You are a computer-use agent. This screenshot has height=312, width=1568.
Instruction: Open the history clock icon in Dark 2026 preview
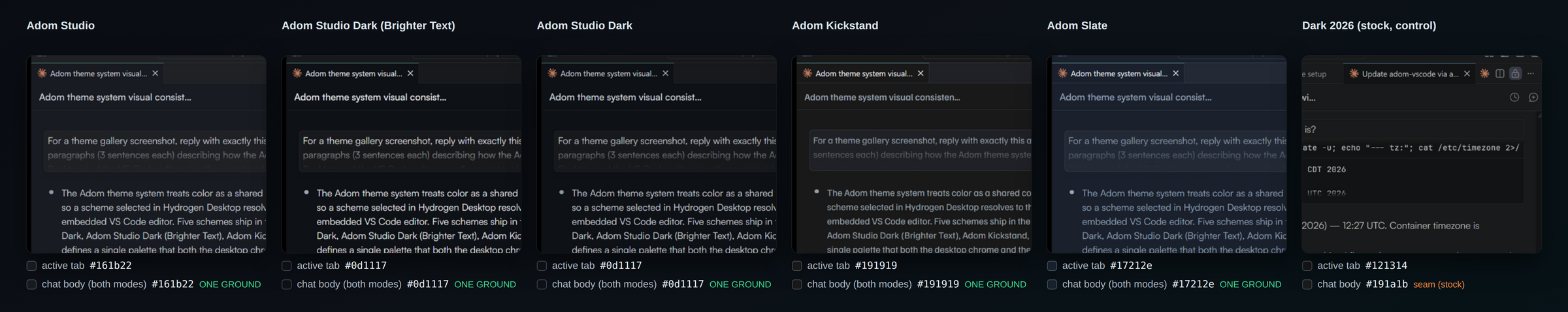click(1514, 97)
